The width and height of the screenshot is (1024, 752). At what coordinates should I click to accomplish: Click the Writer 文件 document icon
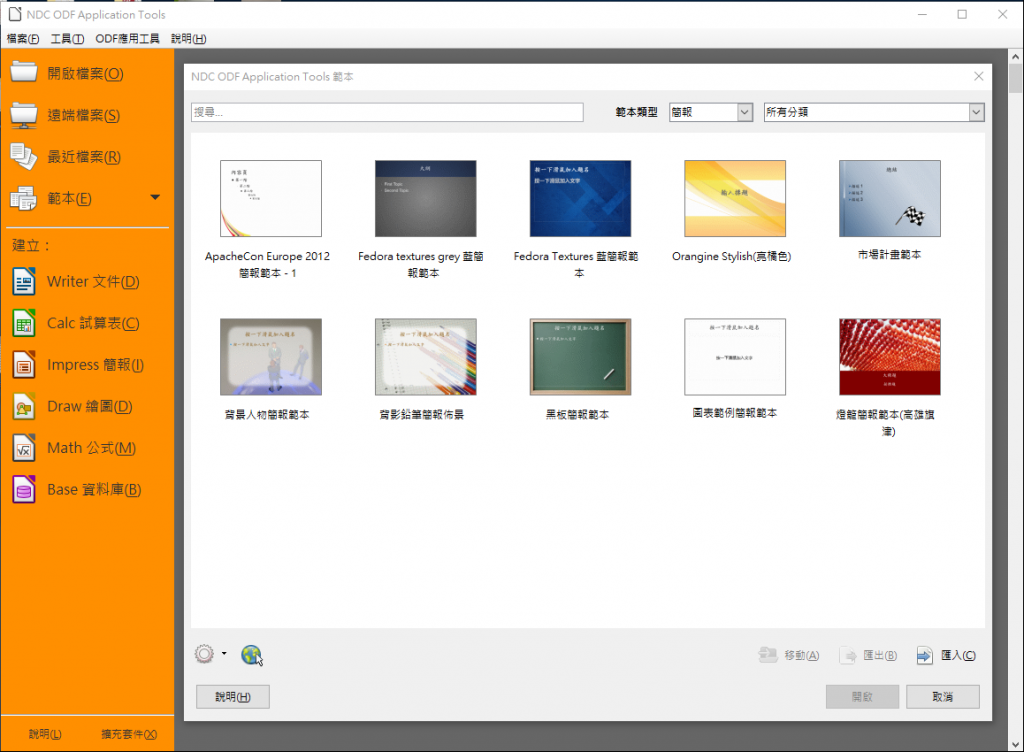24,282
